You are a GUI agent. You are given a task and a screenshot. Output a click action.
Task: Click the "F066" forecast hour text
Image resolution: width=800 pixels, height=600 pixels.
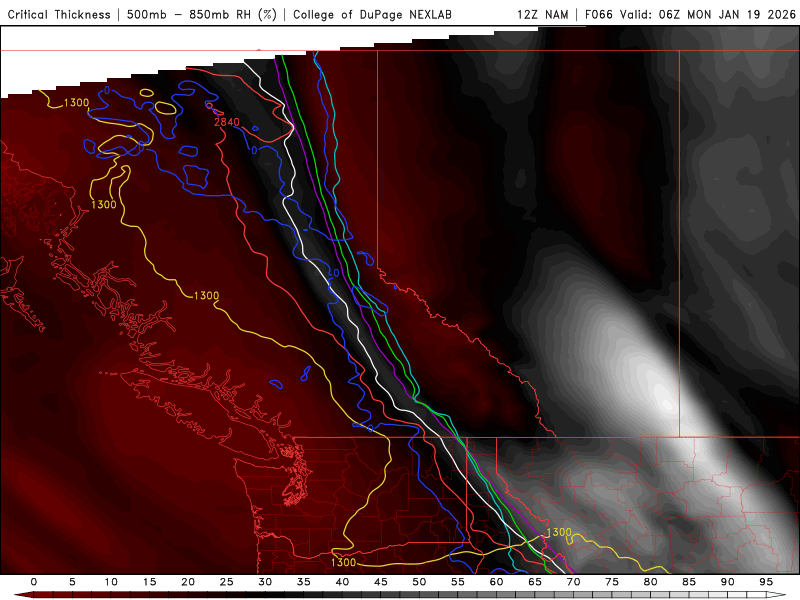(x=598, y=15)
